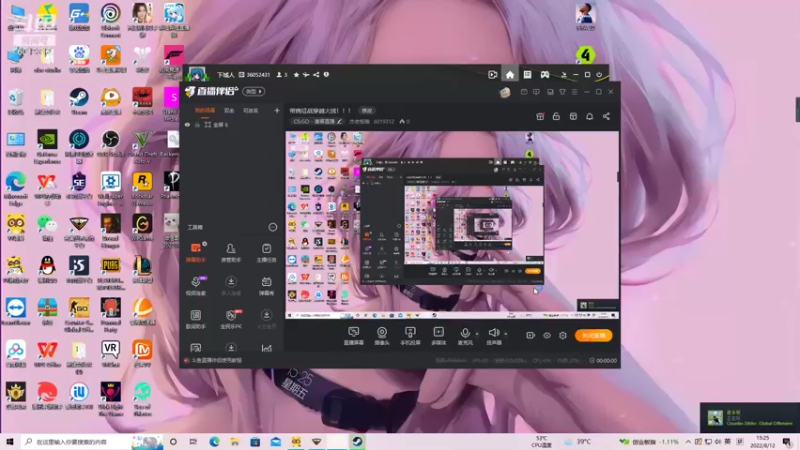The image size is (800, 450).
Task: Toggle lock on 全屏 6 source
Action: [197, 124]
